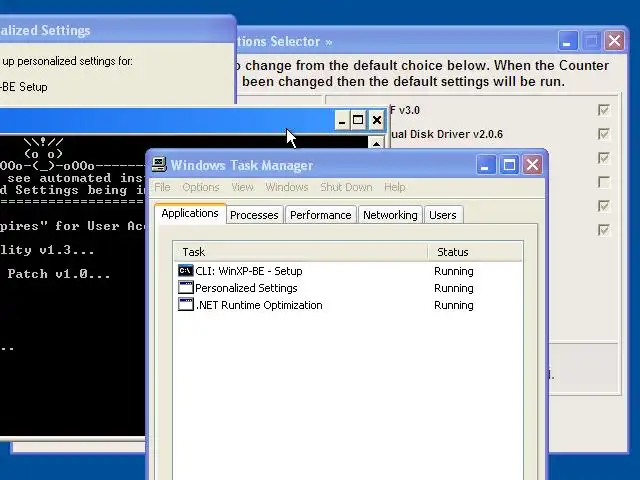
Task: Toggle the sixth checkbox in Options Selector list
Action: tap(604, 230)
